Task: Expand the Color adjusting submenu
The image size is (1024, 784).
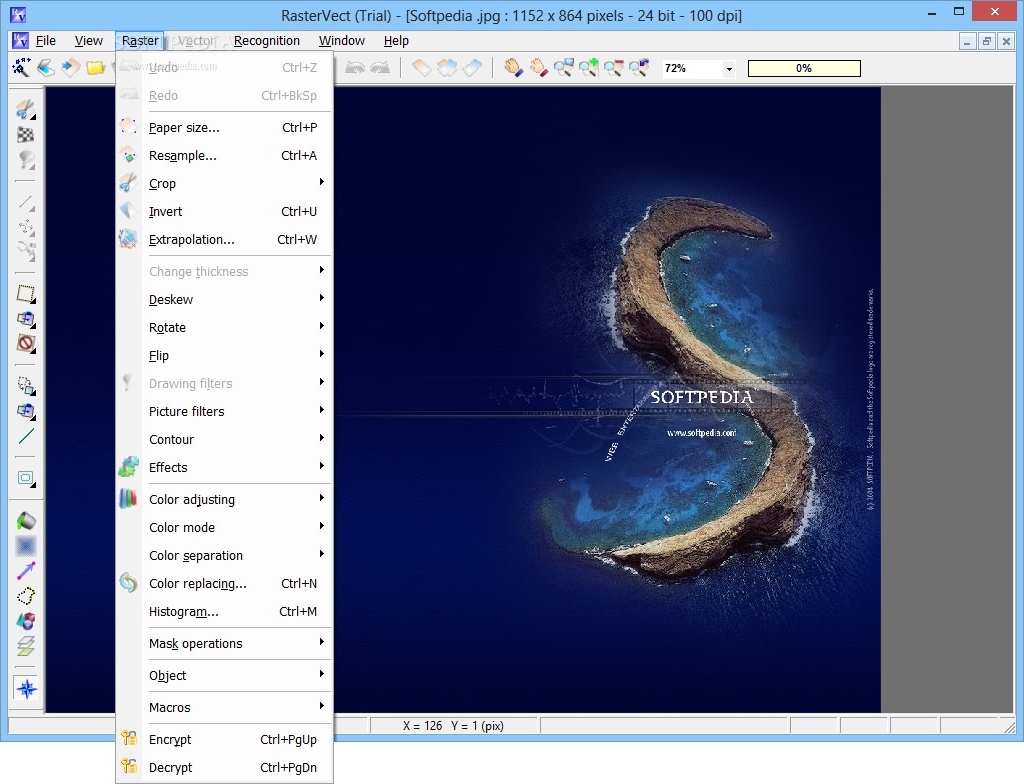Action: pos(224,499)
